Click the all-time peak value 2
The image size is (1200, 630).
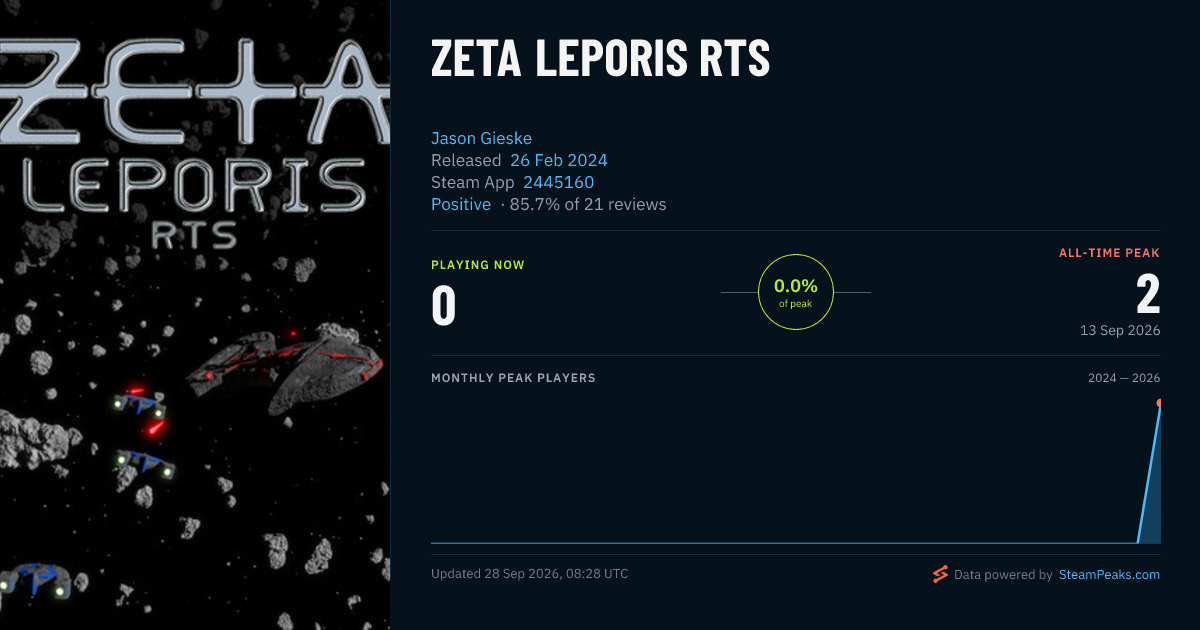(1148, 295)
